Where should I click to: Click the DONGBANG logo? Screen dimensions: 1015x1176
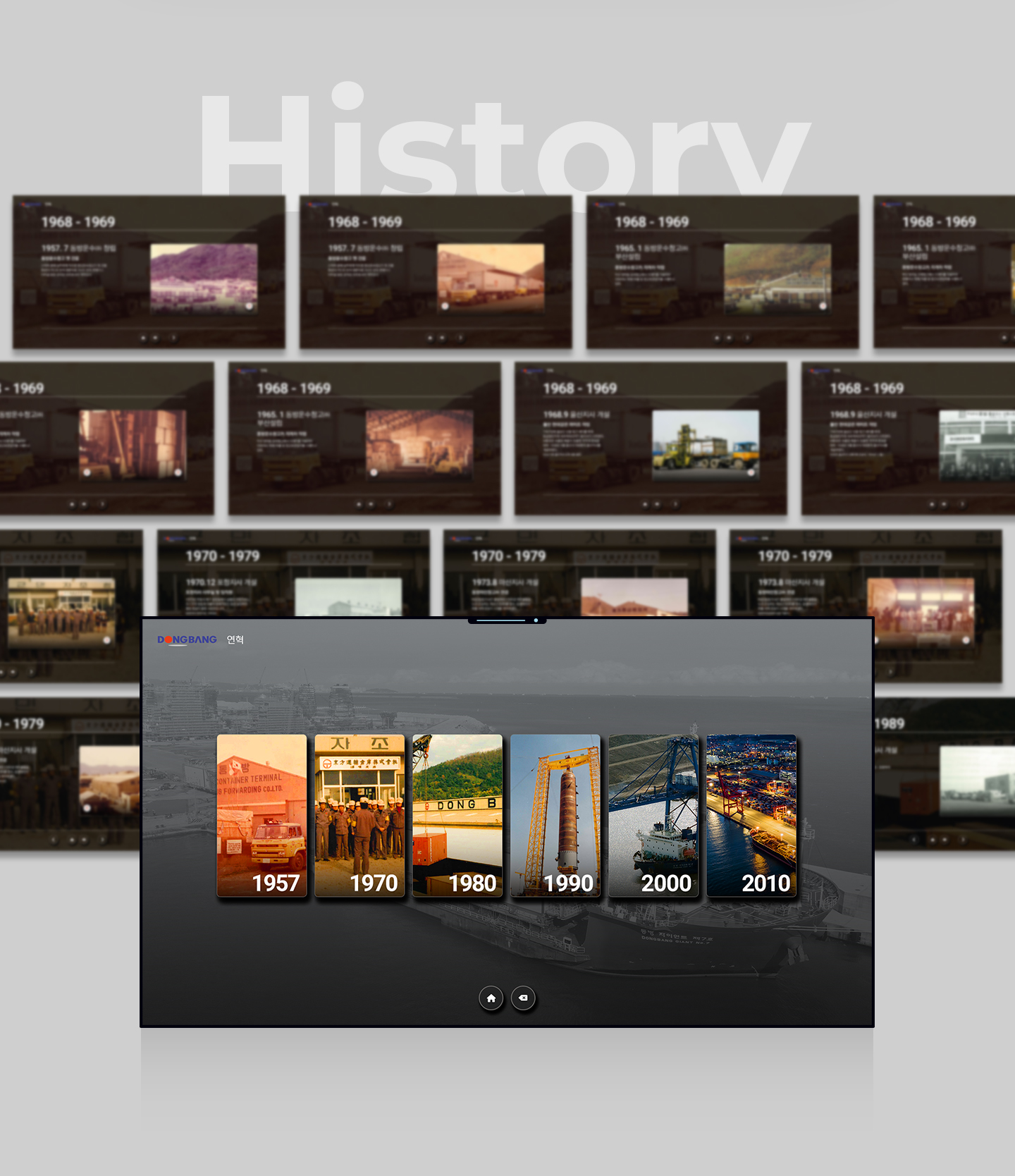[x=187, y=639]
